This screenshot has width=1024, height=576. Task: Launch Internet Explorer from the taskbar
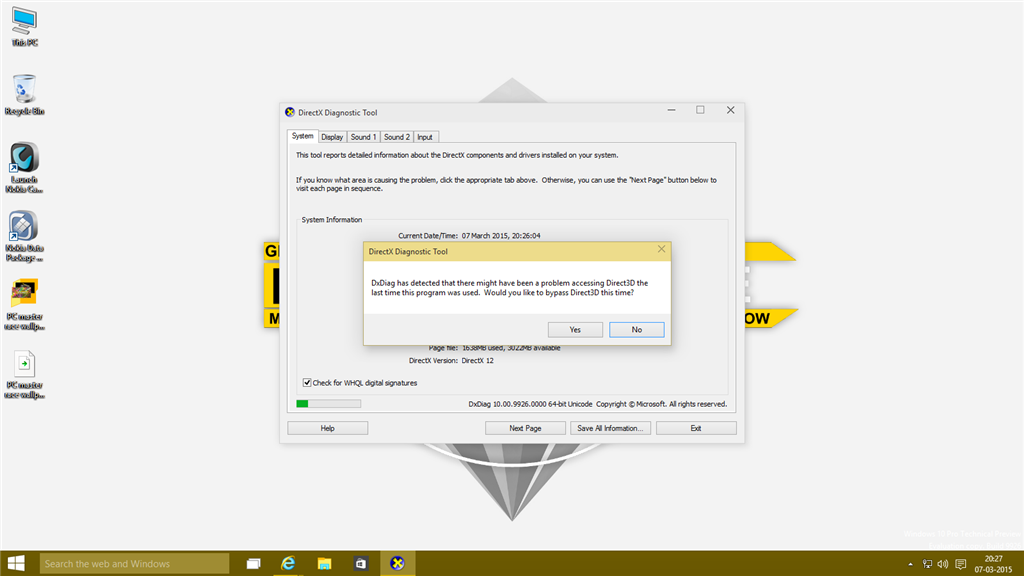click(x=288, y=564)
